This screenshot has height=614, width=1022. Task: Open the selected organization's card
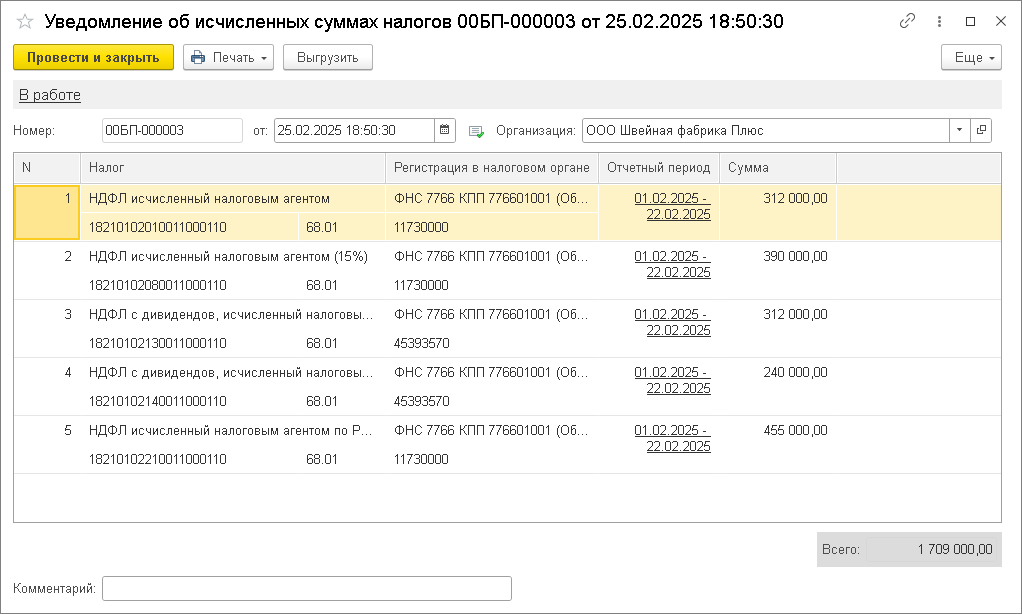point(981,130)
